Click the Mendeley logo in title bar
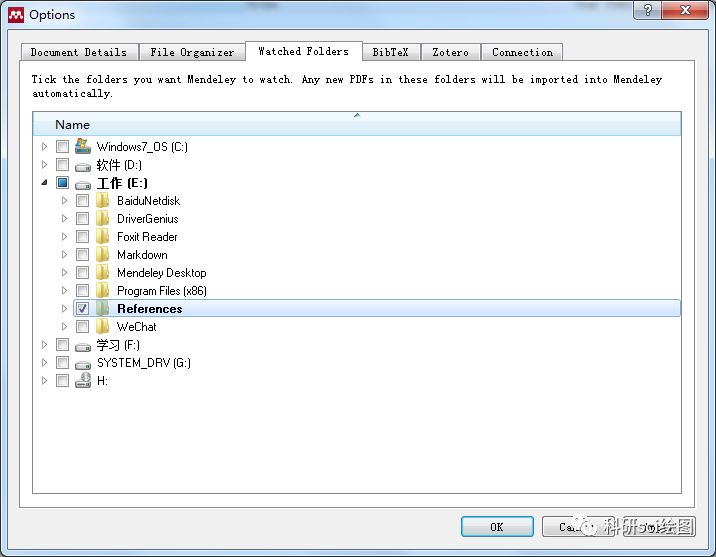Image resolution: width=716 pixels, height=557 pixels. click(x=16, y=15)
